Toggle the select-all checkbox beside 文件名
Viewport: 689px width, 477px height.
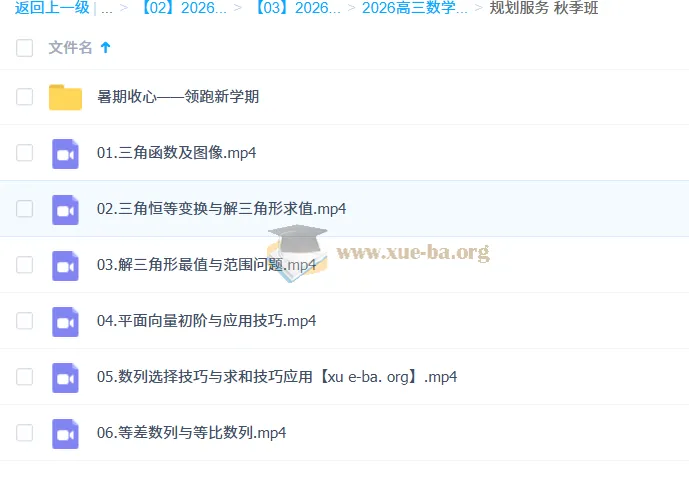(25, 47)
